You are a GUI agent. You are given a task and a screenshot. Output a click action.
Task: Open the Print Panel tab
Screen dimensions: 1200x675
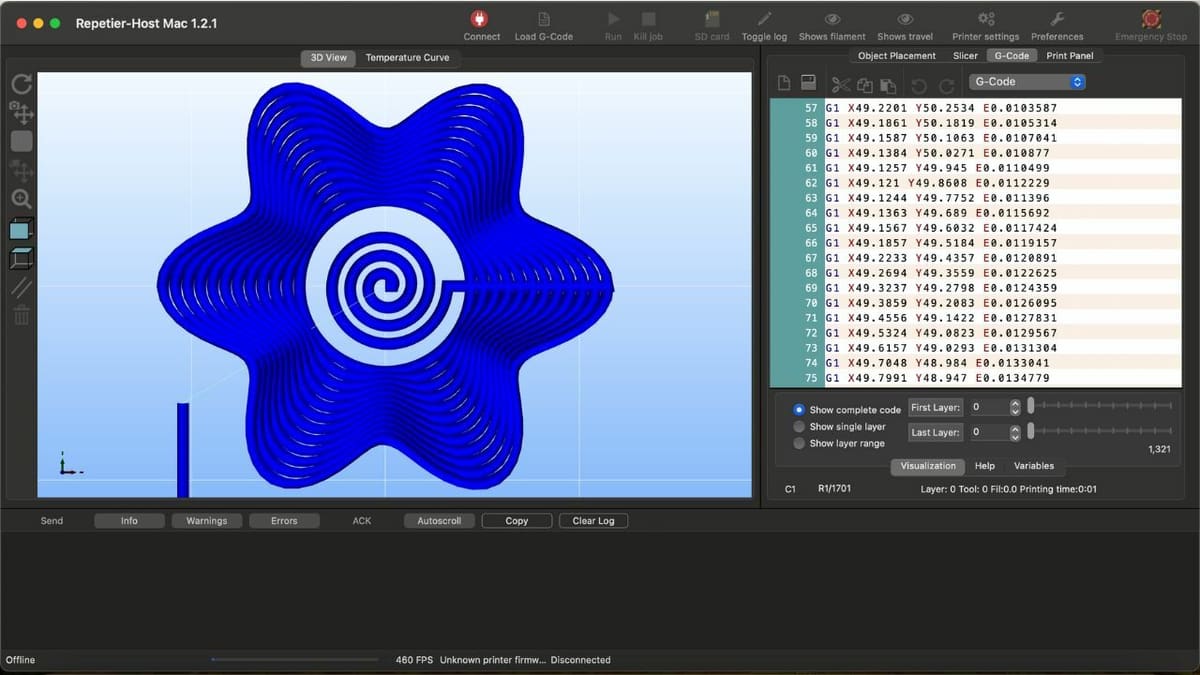coord(1069,56)
